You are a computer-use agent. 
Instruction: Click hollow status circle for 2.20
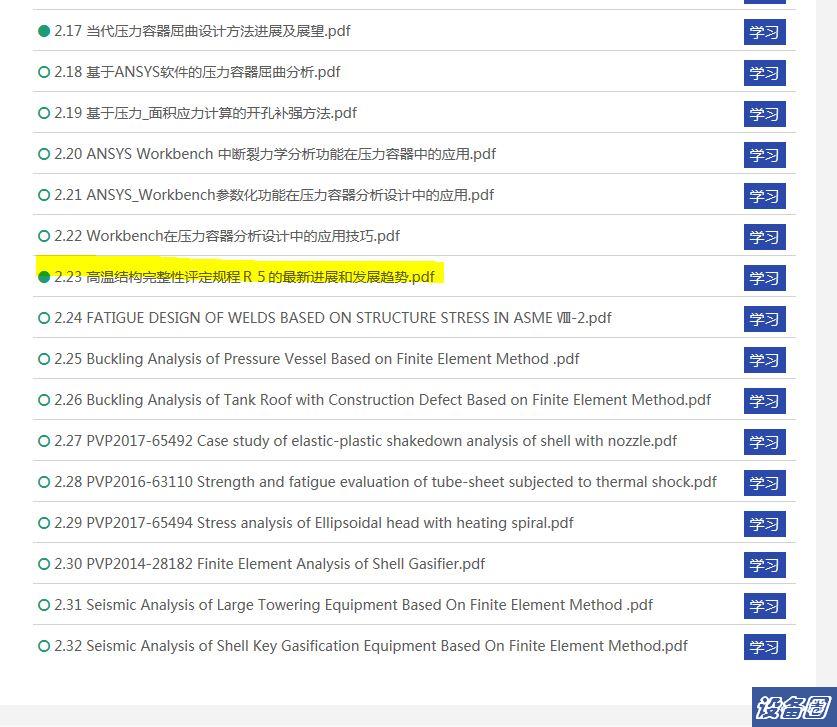coord(44,154)
